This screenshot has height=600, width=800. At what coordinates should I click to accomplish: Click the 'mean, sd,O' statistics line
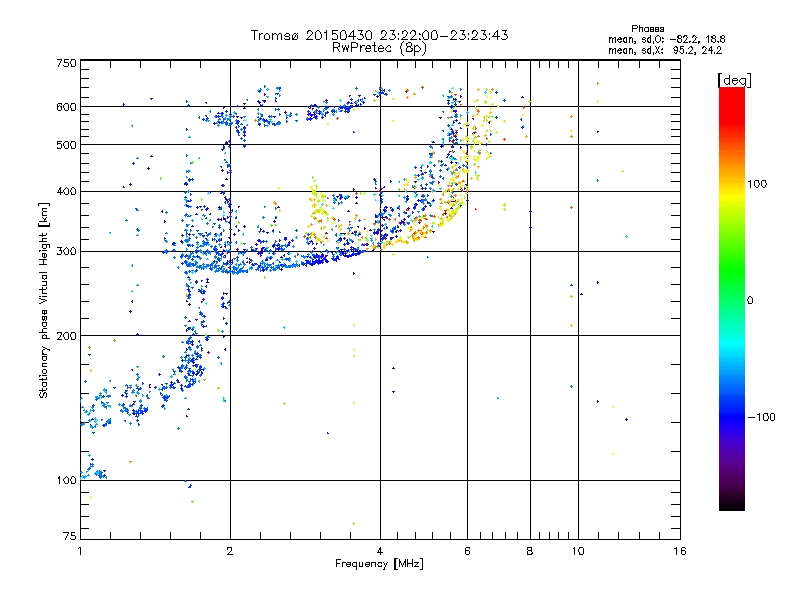point(666,39)
